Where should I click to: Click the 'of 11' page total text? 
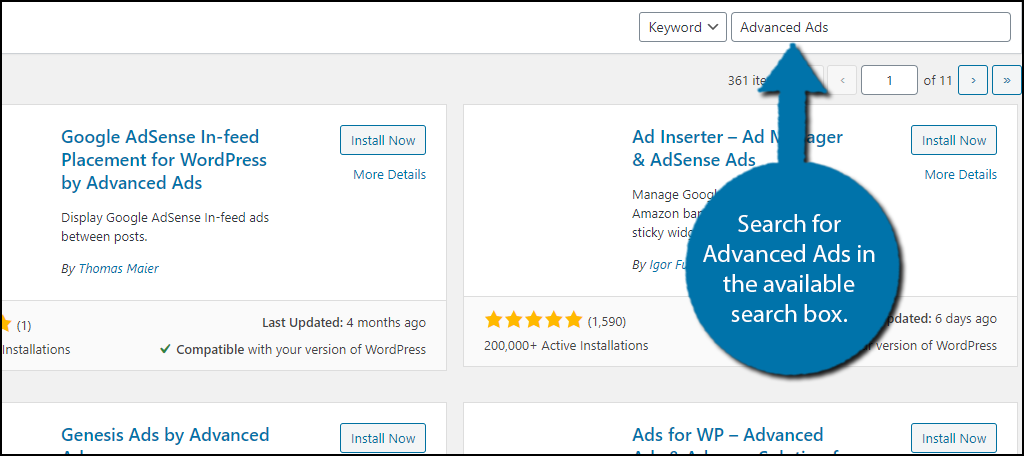click(938, 81)
